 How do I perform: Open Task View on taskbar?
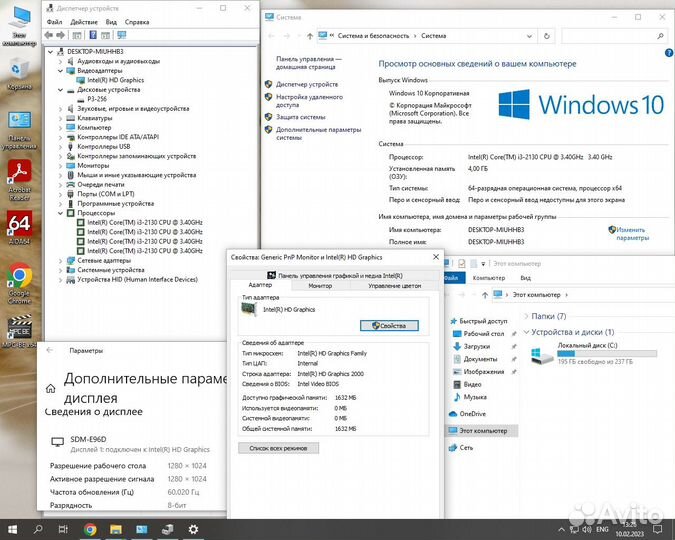pos(63,529)
